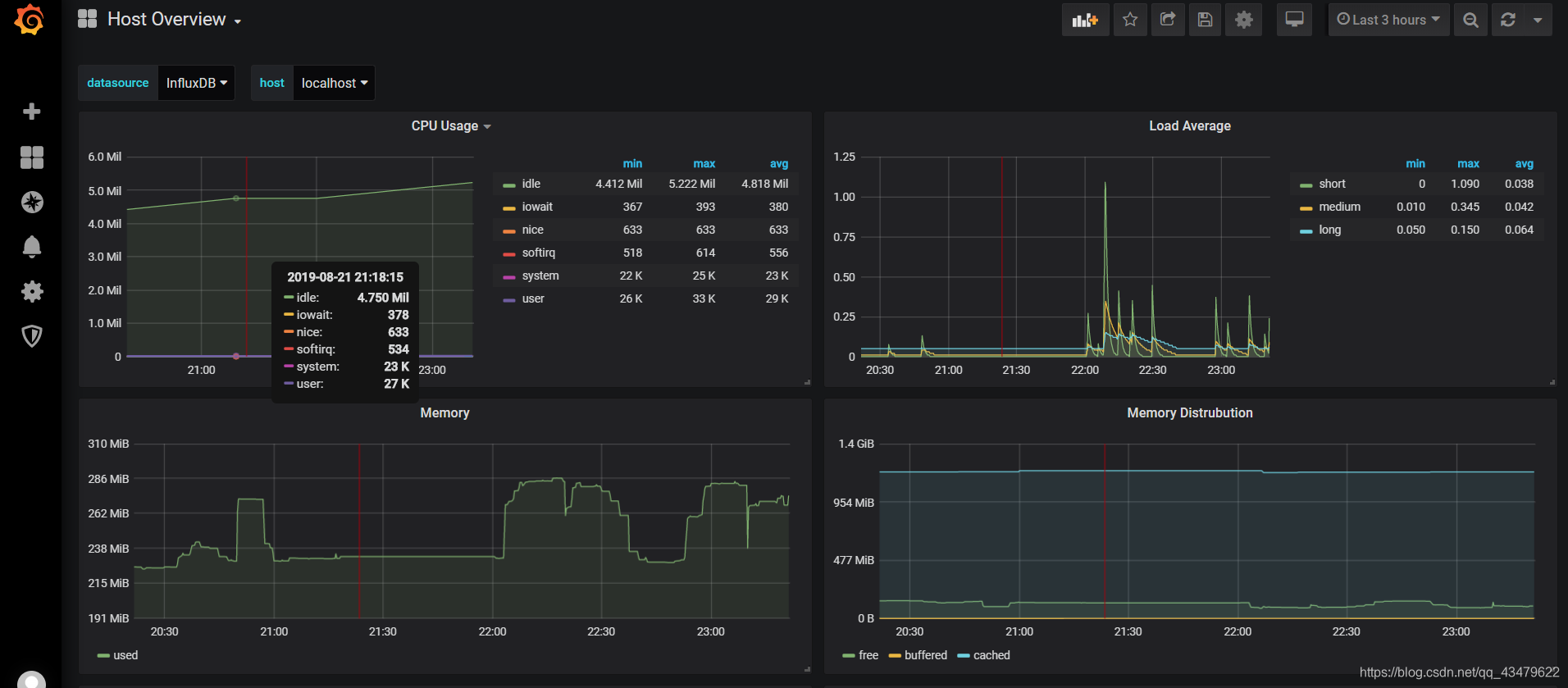
Task: Toggle the cached series label
Action: [x=991, y=655]
